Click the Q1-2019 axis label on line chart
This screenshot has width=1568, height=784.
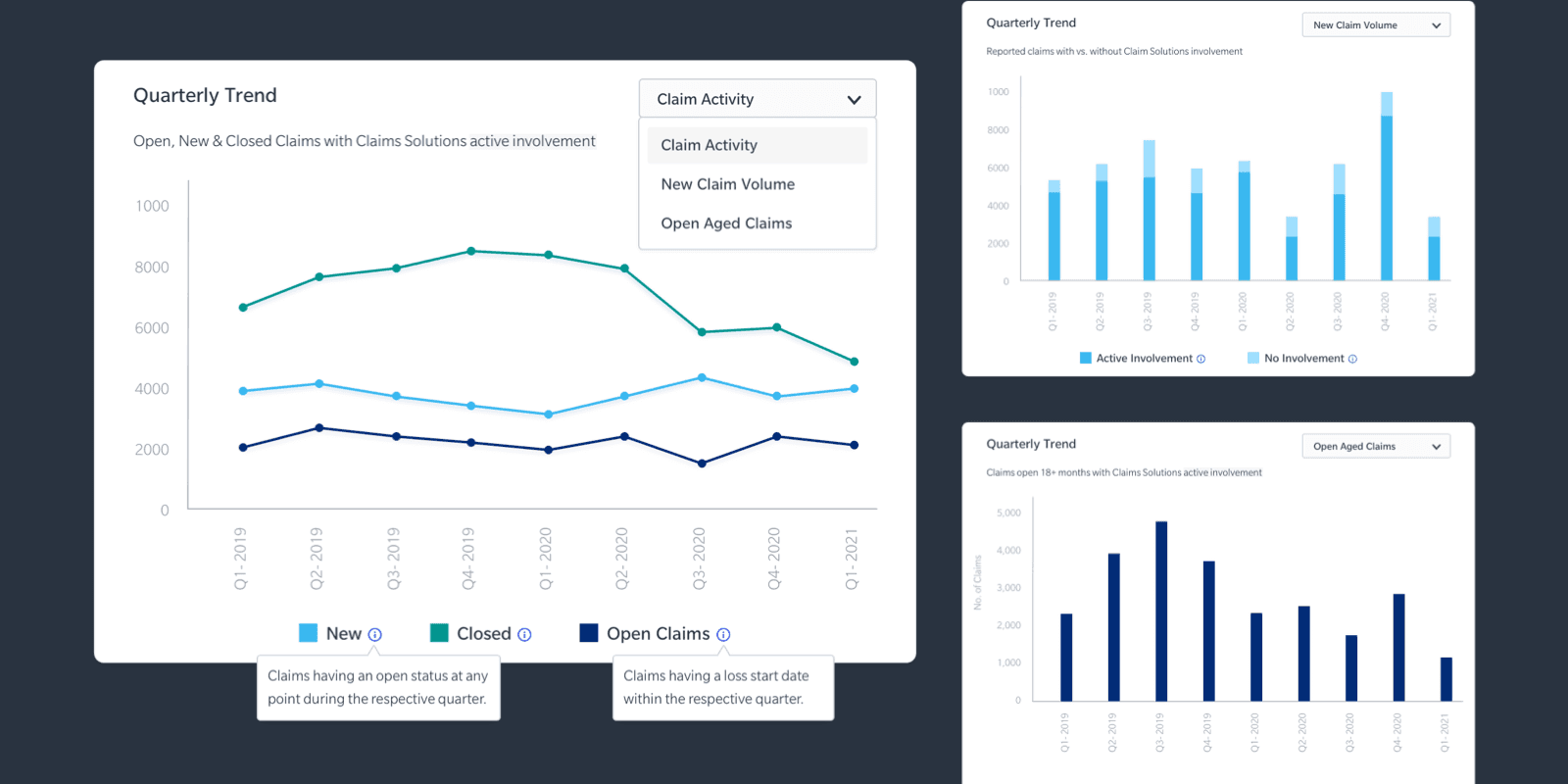241,559
